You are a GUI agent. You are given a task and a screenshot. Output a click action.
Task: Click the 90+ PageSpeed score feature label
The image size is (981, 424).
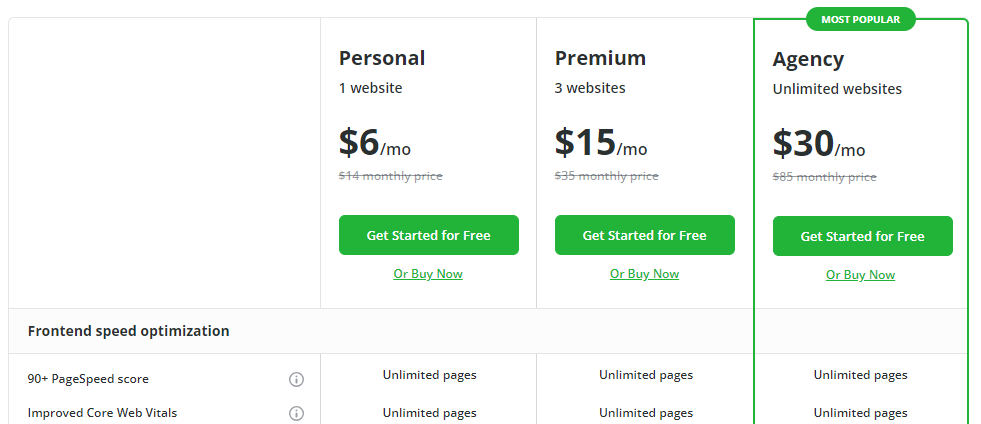click(88, 379)
